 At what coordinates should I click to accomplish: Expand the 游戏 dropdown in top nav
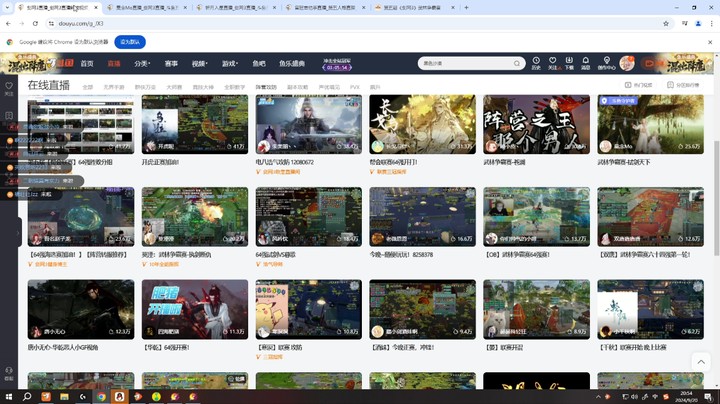point(230,63)
